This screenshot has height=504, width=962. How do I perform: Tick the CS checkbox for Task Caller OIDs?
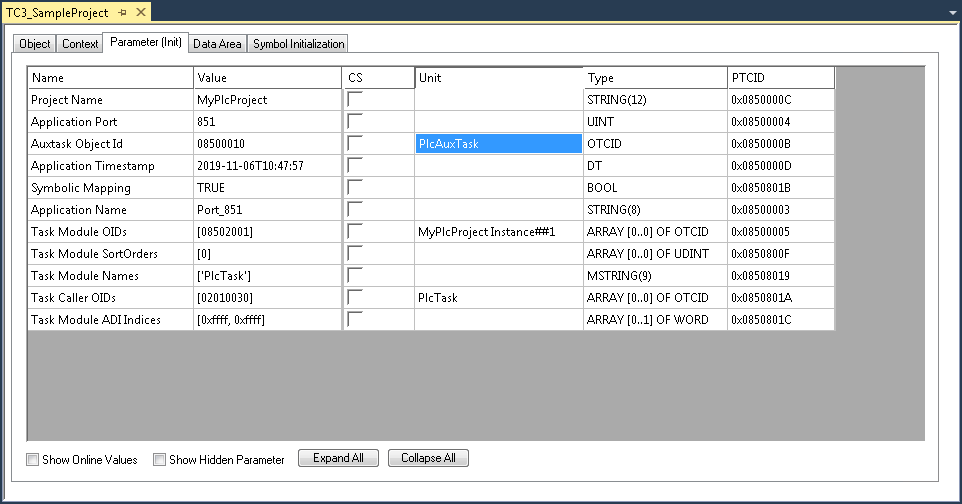pyautogui.click(x=355, y=298)
